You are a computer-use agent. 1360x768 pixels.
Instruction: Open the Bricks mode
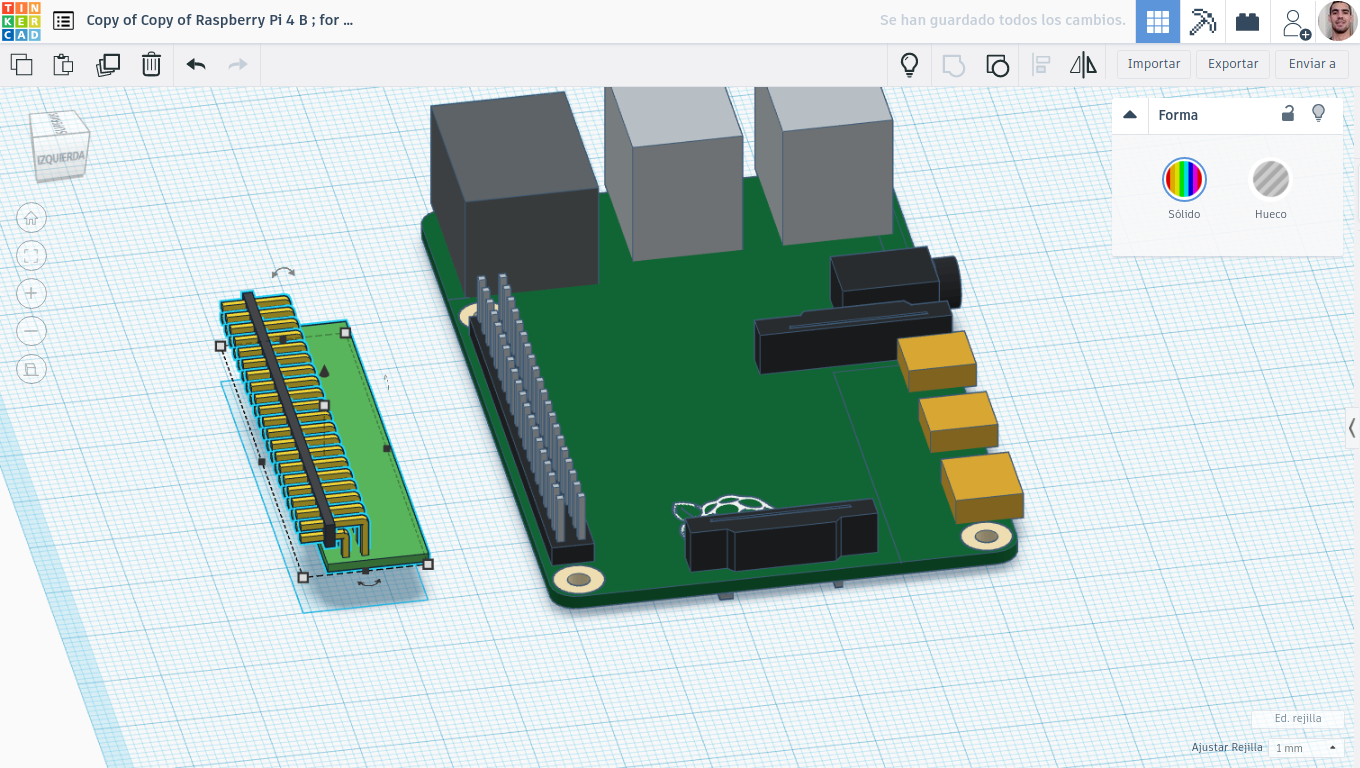pos(1247,21)
